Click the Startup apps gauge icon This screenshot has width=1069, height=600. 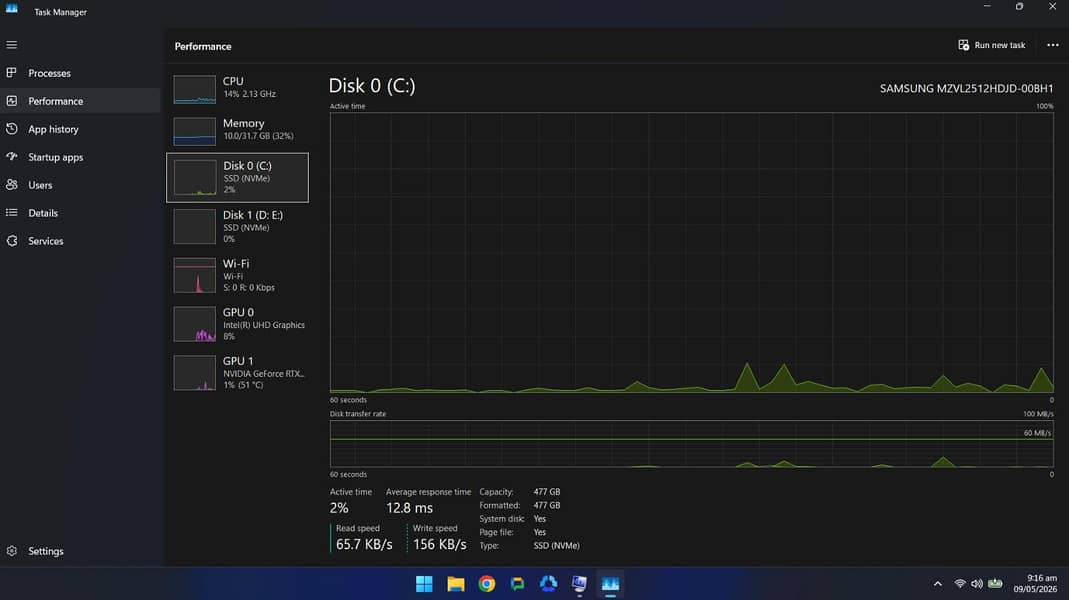(x=12, y=156)
